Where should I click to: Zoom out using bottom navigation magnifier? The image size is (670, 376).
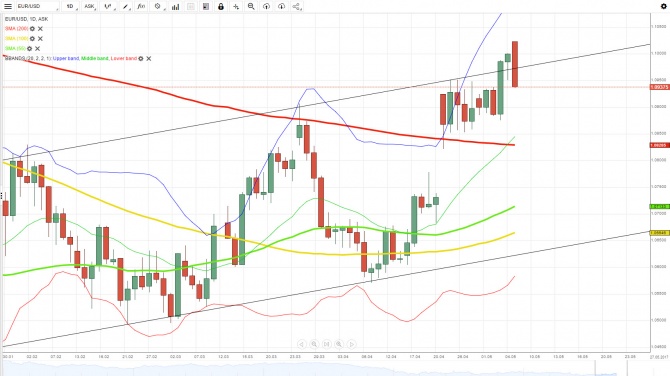[314, 344]
